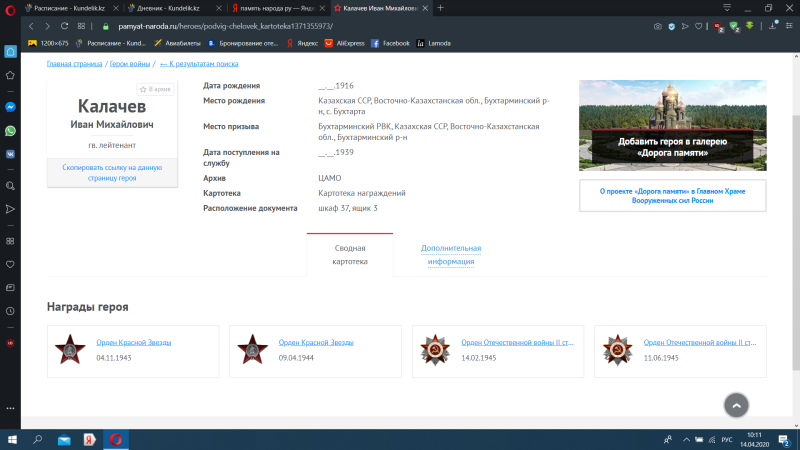Open 1200×675 bookmark folder
Screen dimensions: 800x450
click(x=48, y=43)
